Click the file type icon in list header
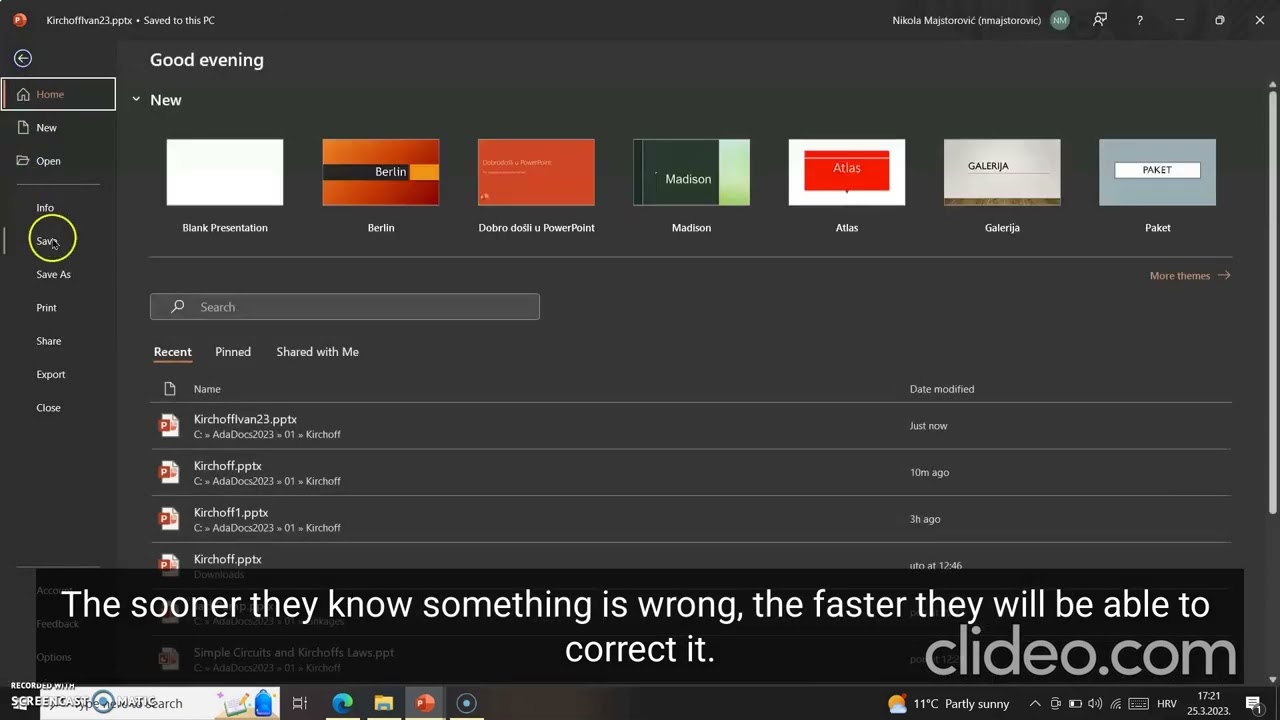The width and height of the screenshot is (1280, 720). coord(170,389)
